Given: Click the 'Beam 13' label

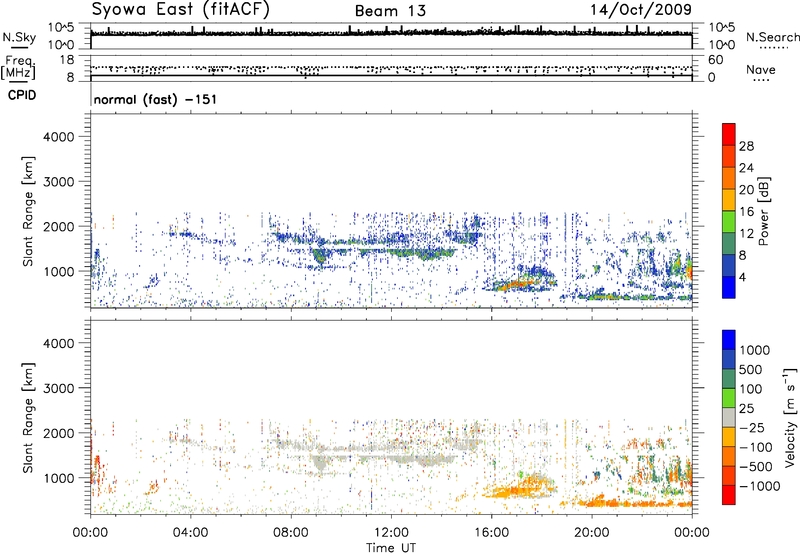Looking at the screenshot, I should click(x=390, y=11).
